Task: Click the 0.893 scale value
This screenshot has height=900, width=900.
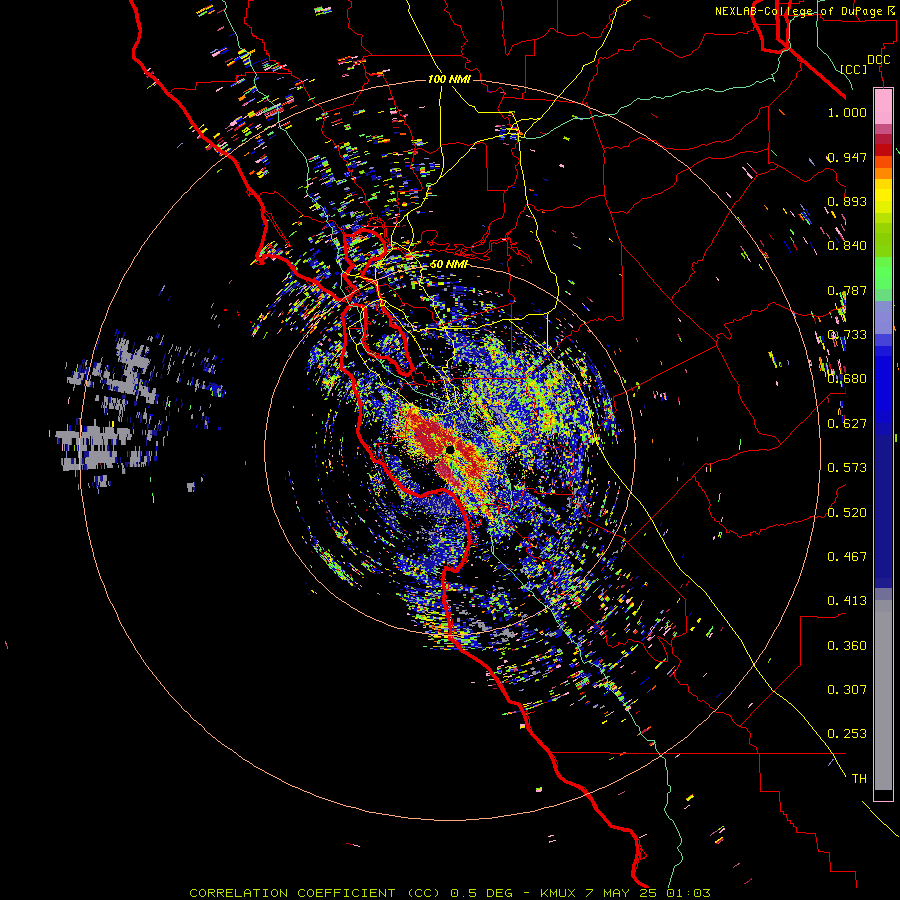Action: [x=847, y=201]
